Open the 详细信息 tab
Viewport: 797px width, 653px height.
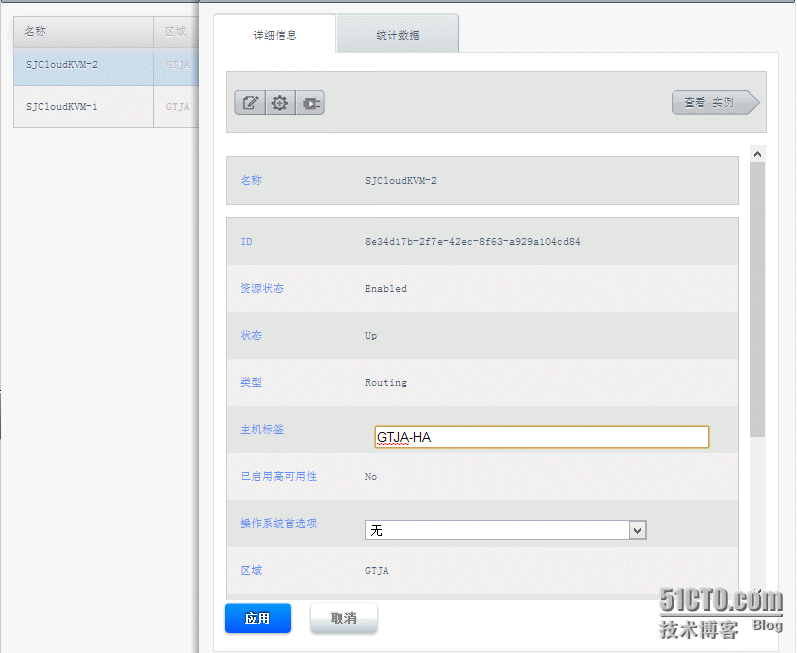tap(274, 35)
